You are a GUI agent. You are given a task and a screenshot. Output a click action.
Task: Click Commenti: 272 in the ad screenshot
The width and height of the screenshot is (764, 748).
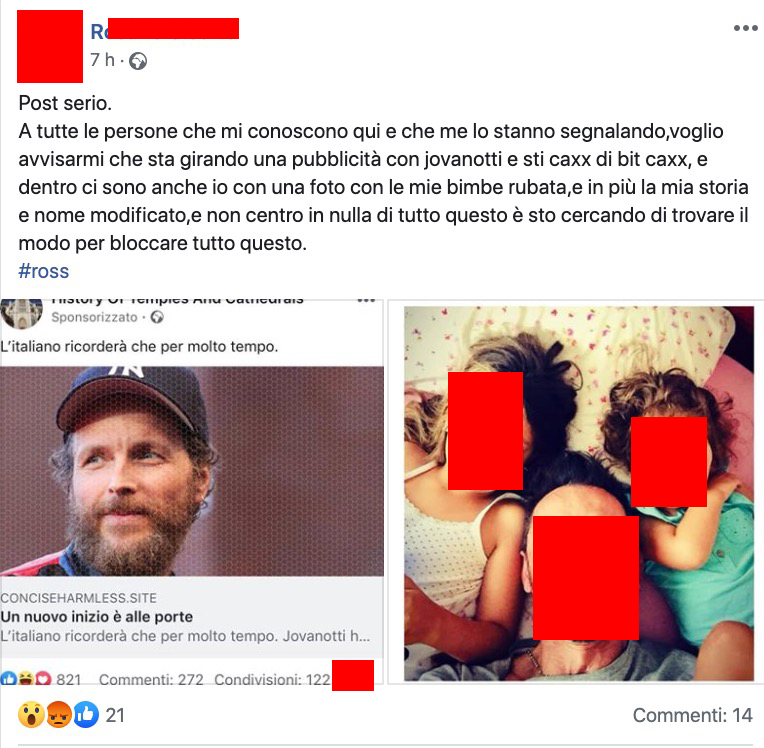coord(151,679)
